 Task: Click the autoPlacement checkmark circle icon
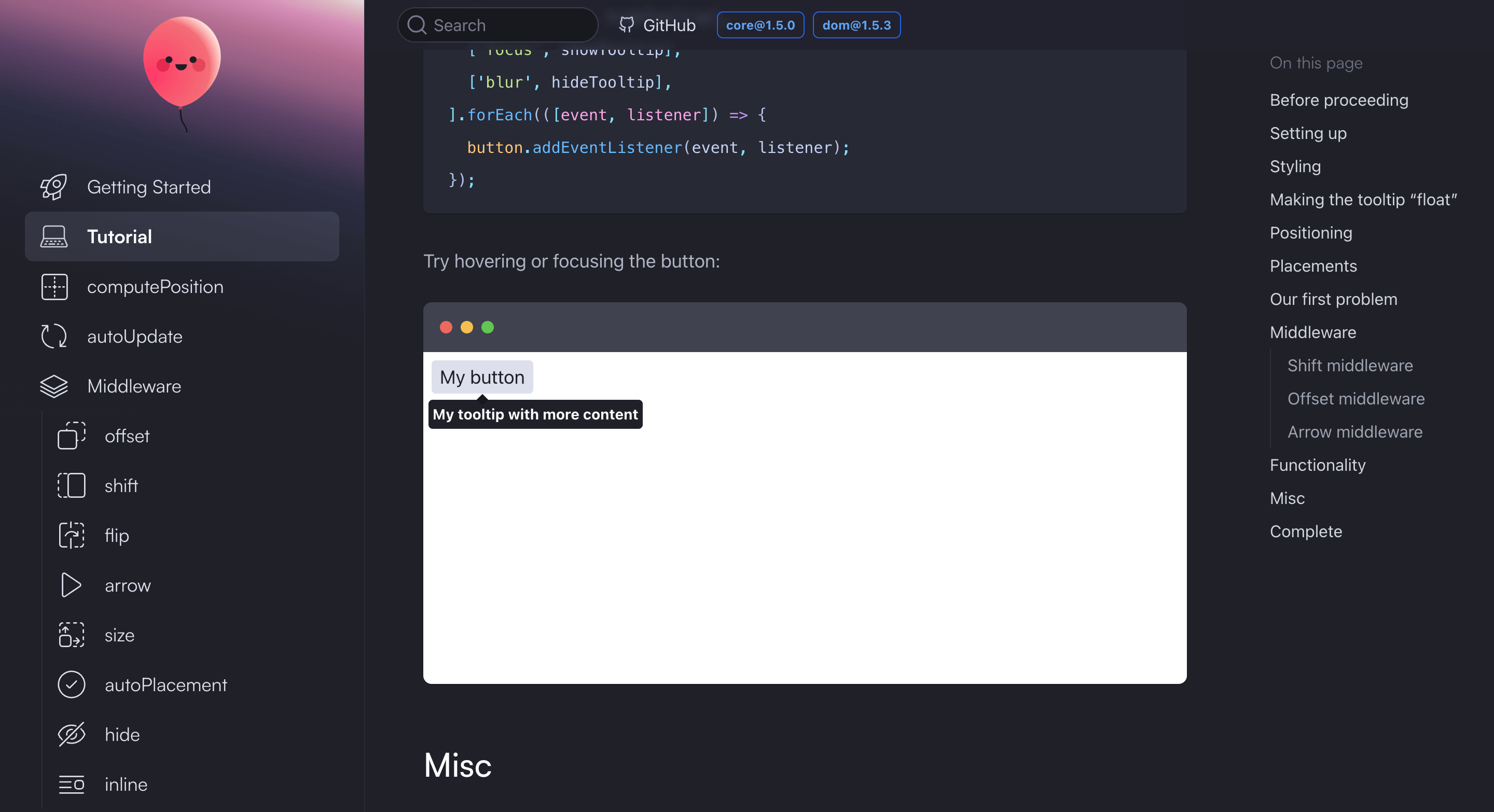[x=72, y=684]
